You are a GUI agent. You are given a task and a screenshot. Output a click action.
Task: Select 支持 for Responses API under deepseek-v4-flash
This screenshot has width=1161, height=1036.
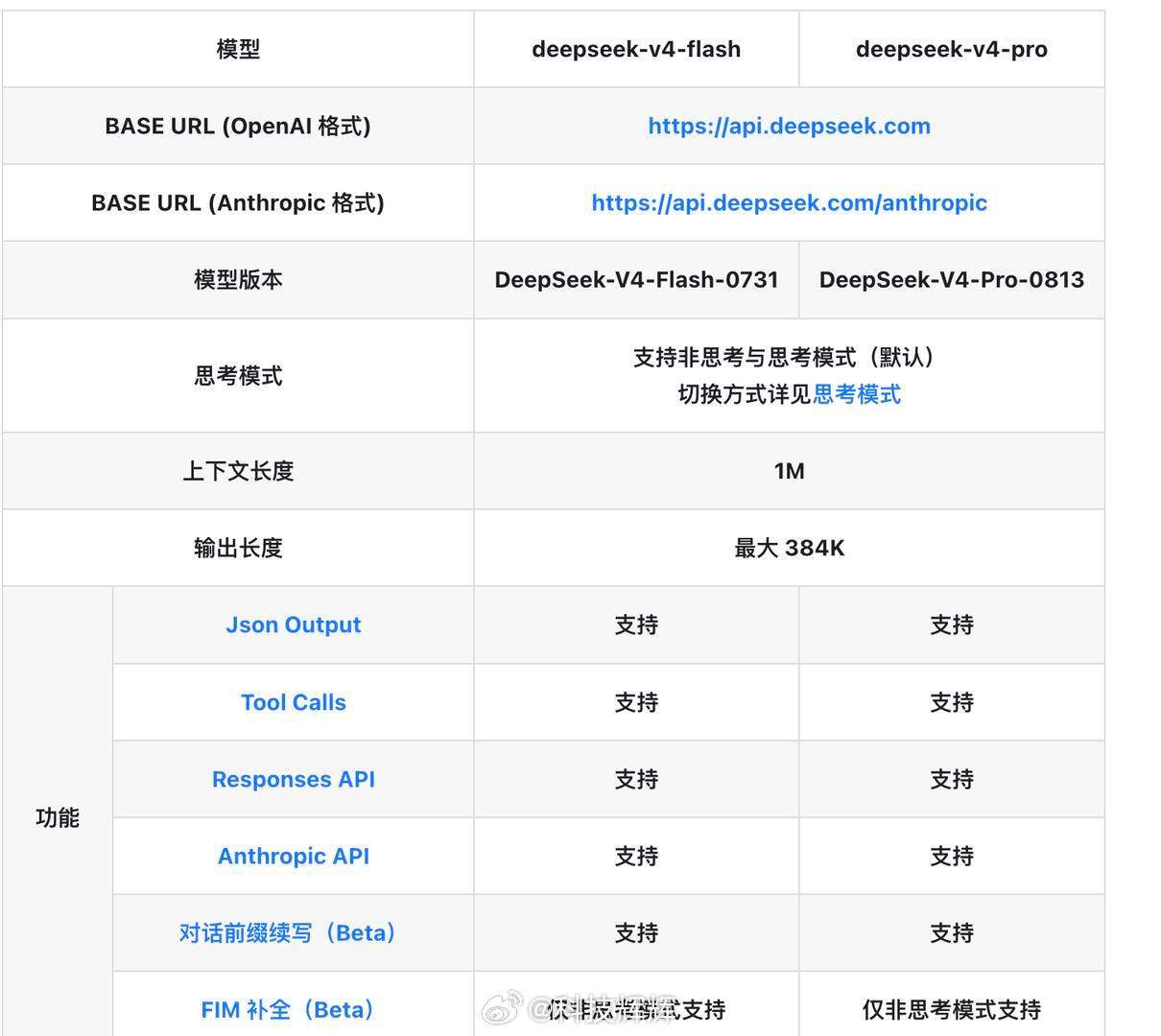(636, 779)
